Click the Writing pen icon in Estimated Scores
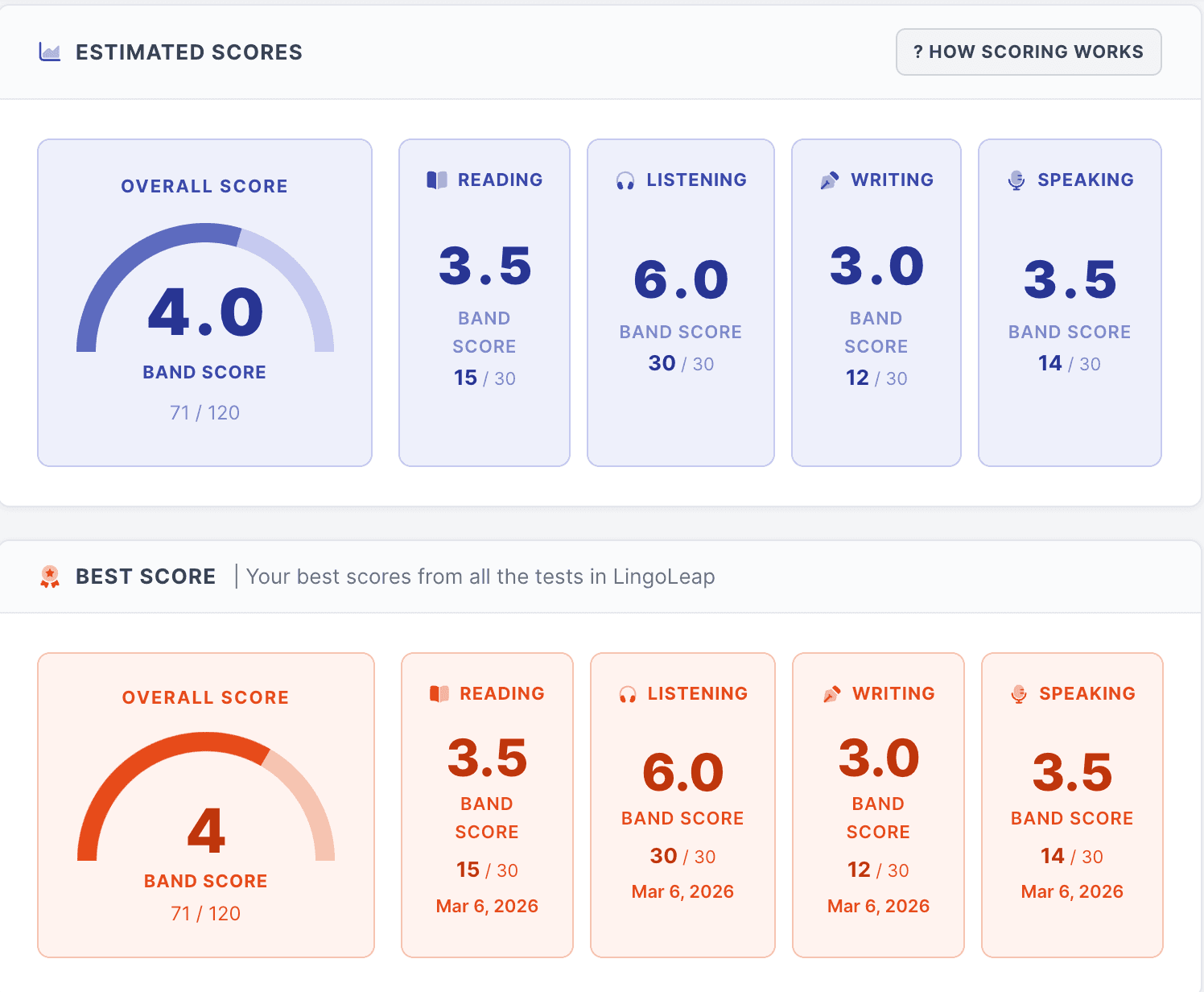Screen dimensions: 1204x992 point(830,180)
